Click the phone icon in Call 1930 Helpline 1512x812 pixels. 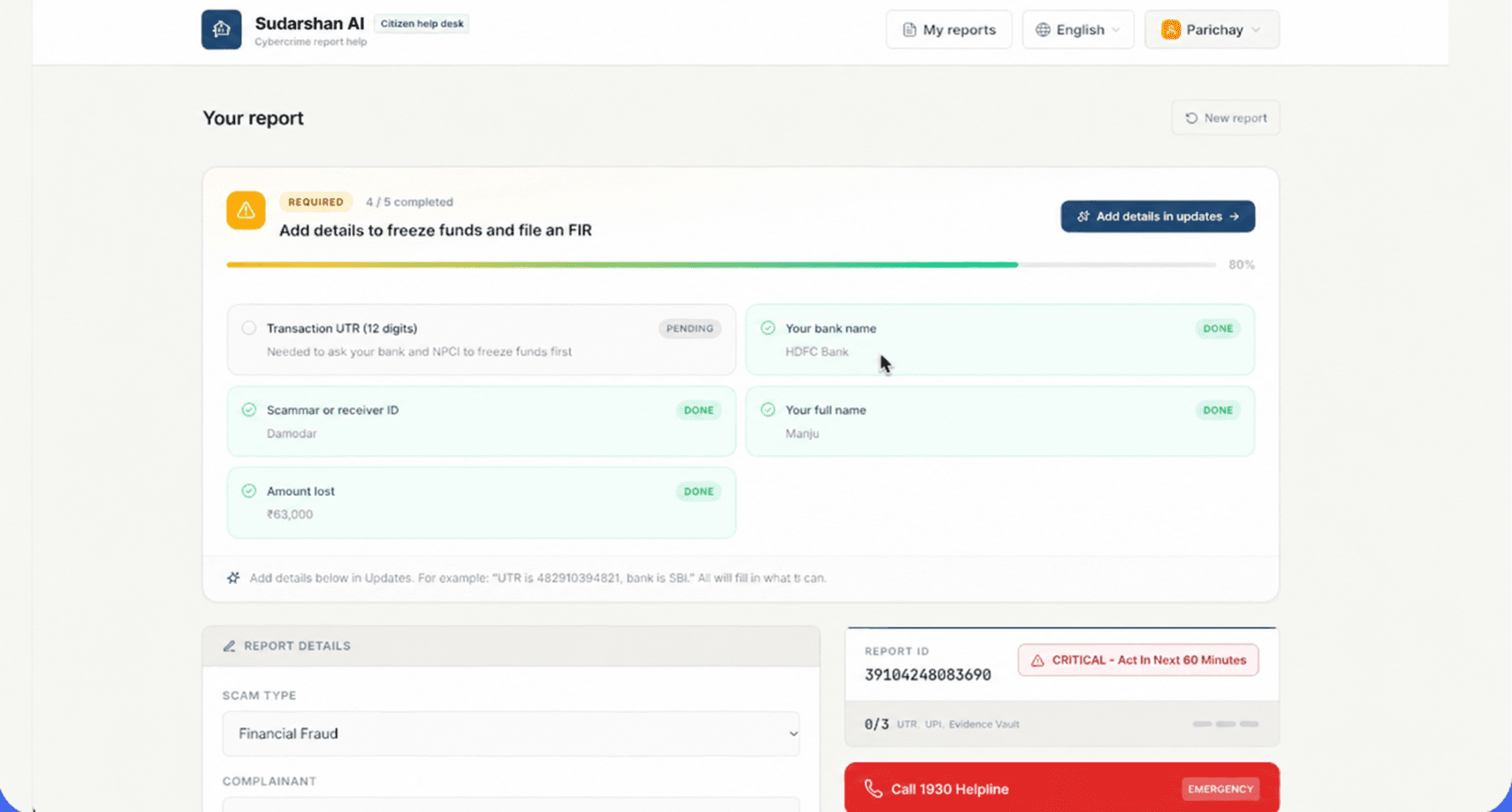click(x=873, y=789)
